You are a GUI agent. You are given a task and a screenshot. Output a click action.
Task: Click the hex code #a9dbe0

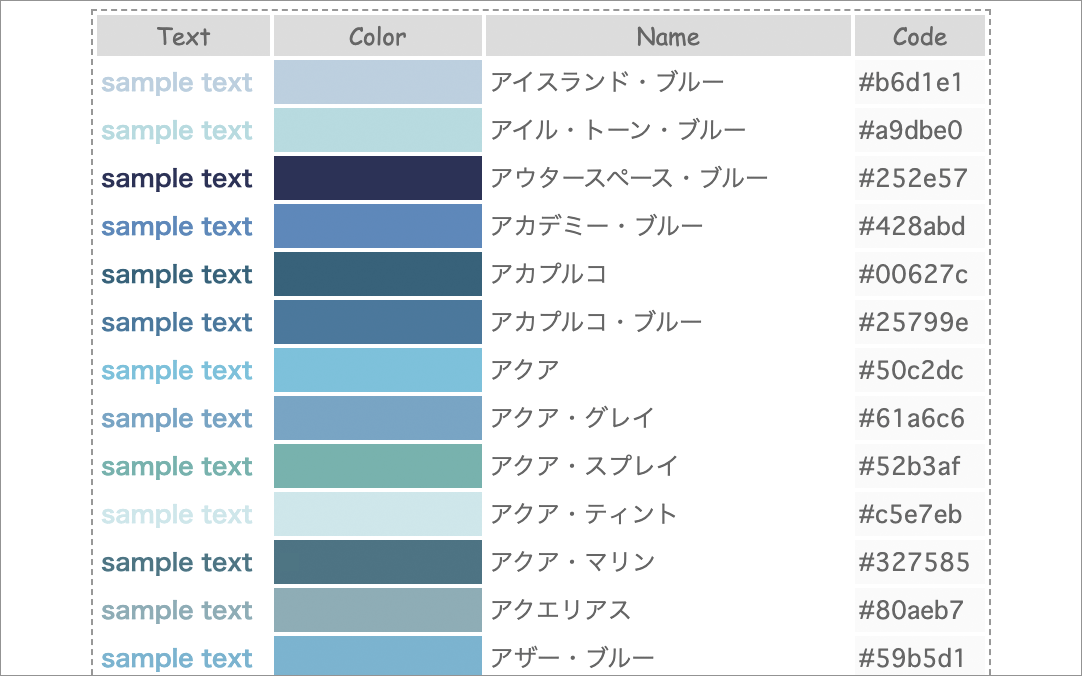click(x=911, y=130)
